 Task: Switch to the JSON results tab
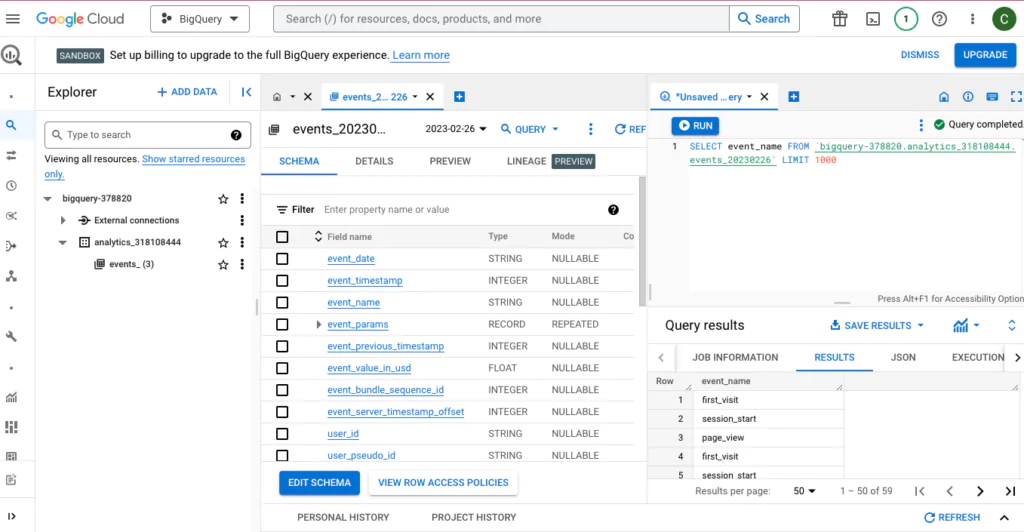click(x=903, y=357)
